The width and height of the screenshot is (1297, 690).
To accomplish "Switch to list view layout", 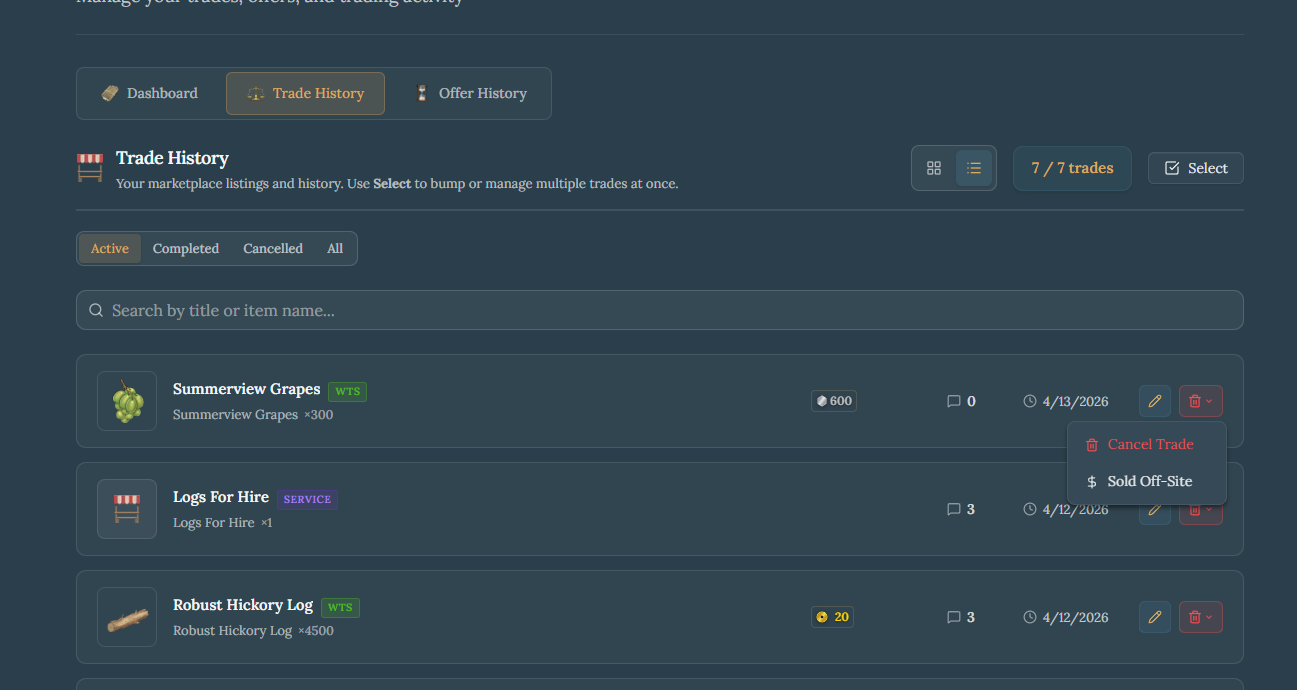I will 974,168.
